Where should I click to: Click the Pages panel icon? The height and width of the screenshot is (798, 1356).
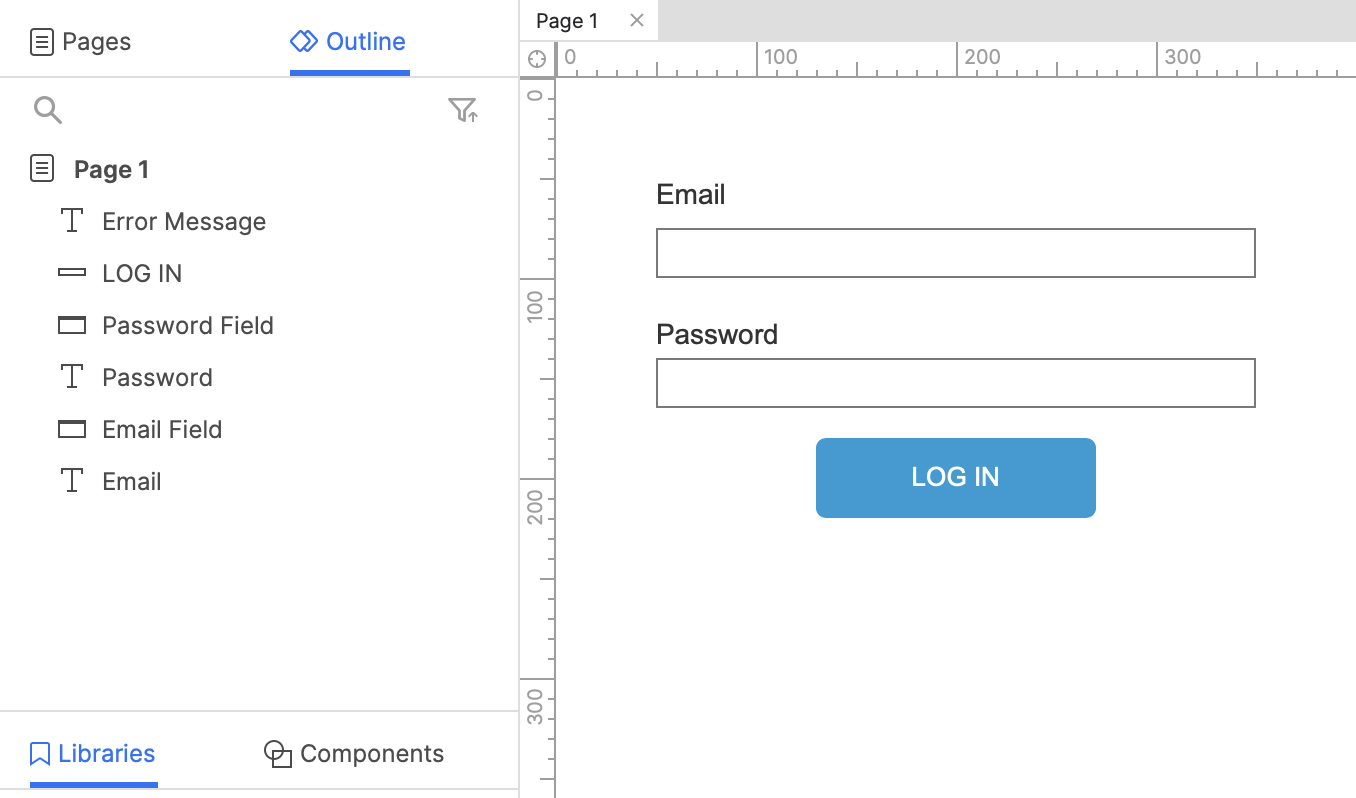click(x=41, y=41)
